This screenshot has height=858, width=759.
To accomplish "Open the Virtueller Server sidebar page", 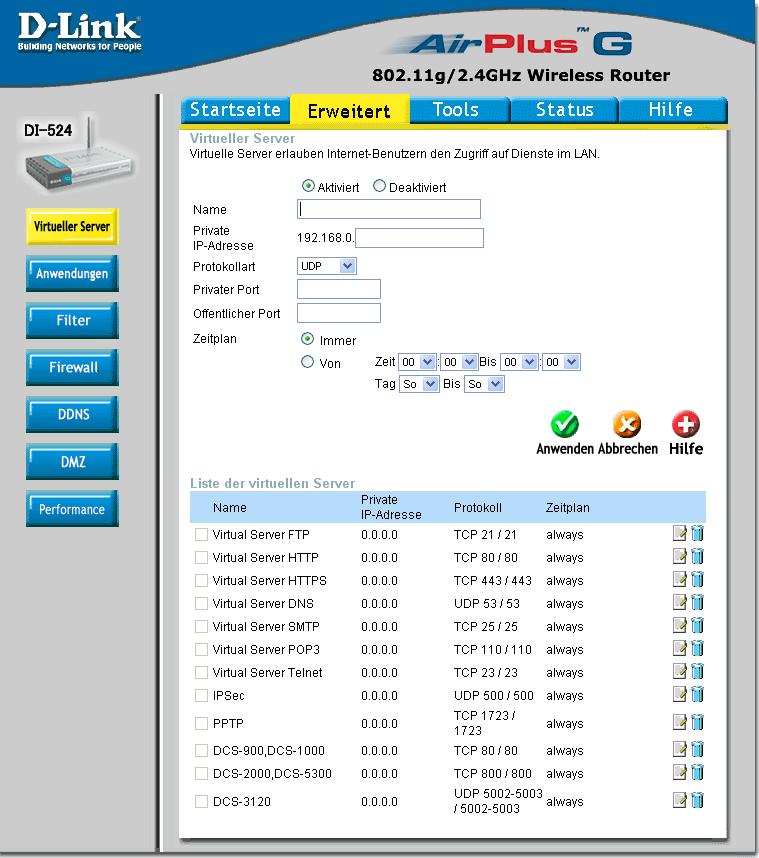I will 72,226.
